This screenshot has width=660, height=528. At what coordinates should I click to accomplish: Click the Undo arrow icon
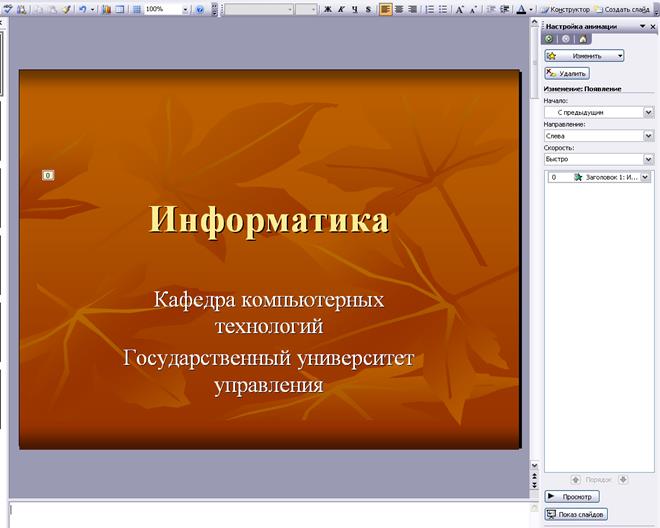(x=83, y=9)
